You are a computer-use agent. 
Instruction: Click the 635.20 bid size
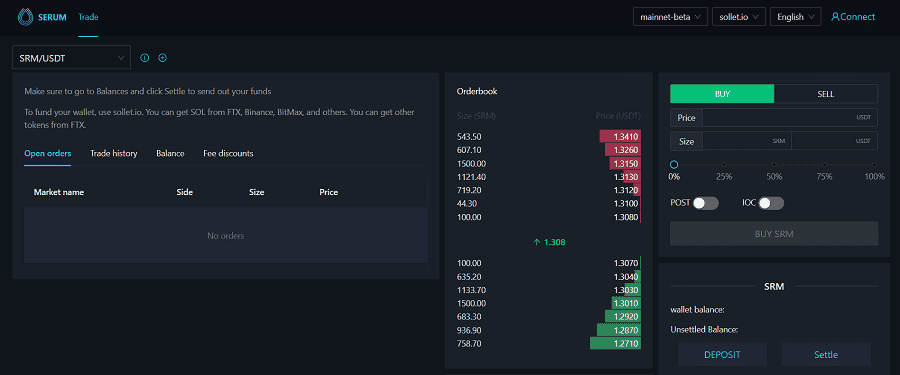[469, 276]
